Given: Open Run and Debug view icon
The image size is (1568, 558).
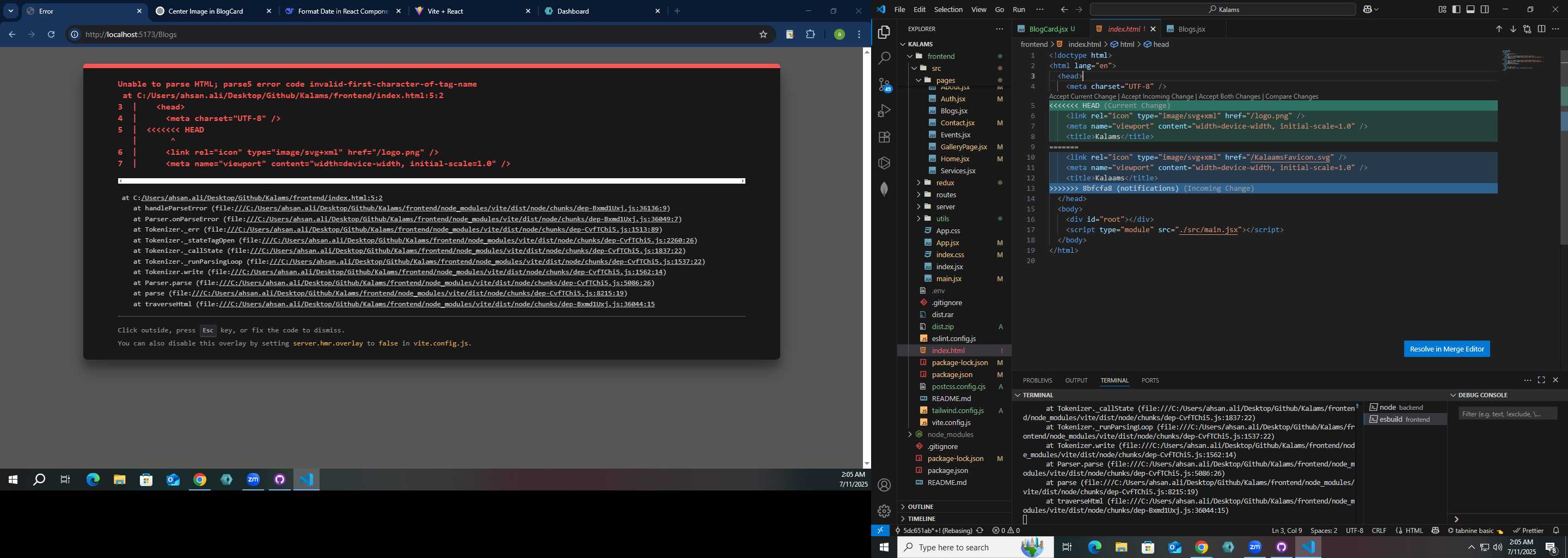Looking at the screenshot, I should 884,111.
